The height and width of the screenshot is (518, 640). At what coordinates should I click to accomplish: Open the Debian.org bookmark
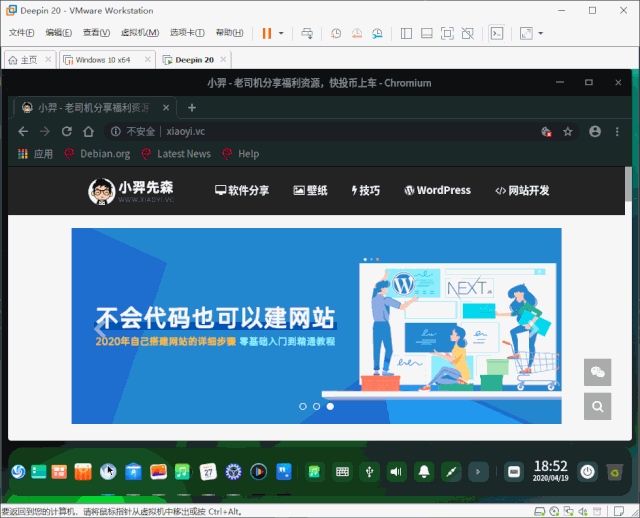(x=98, y=154)
